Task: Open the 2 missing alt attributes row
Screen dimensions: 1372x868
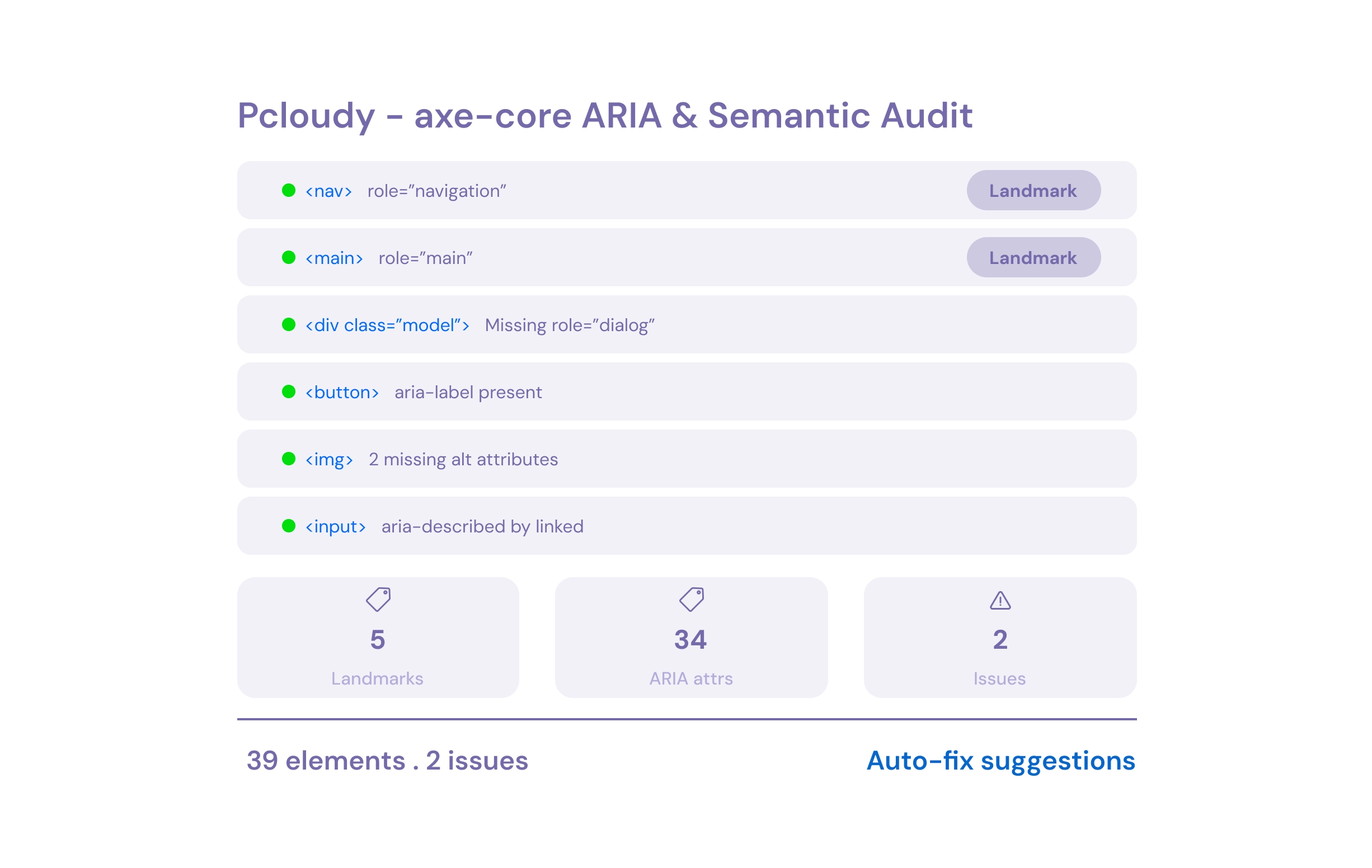Action: click(463, 460)
